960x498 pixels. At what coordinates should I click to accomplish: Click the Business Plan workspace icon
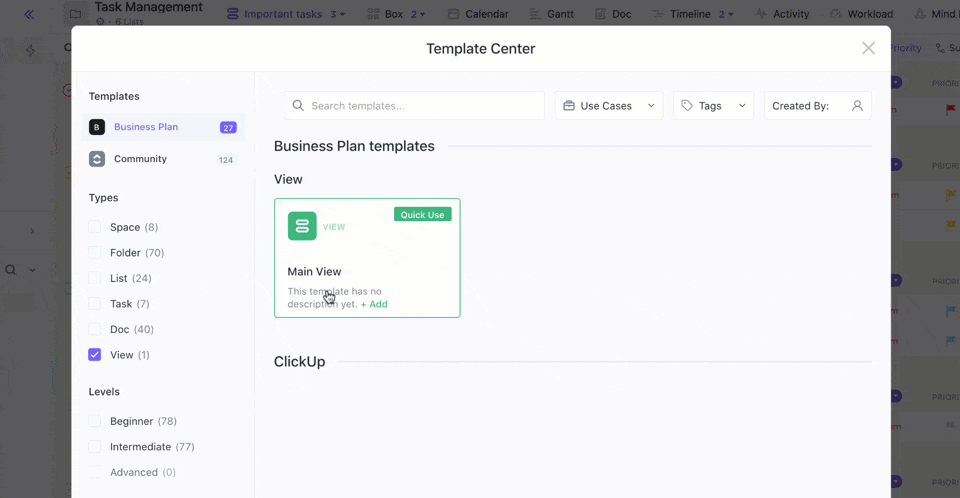click(x=97, y=127)
